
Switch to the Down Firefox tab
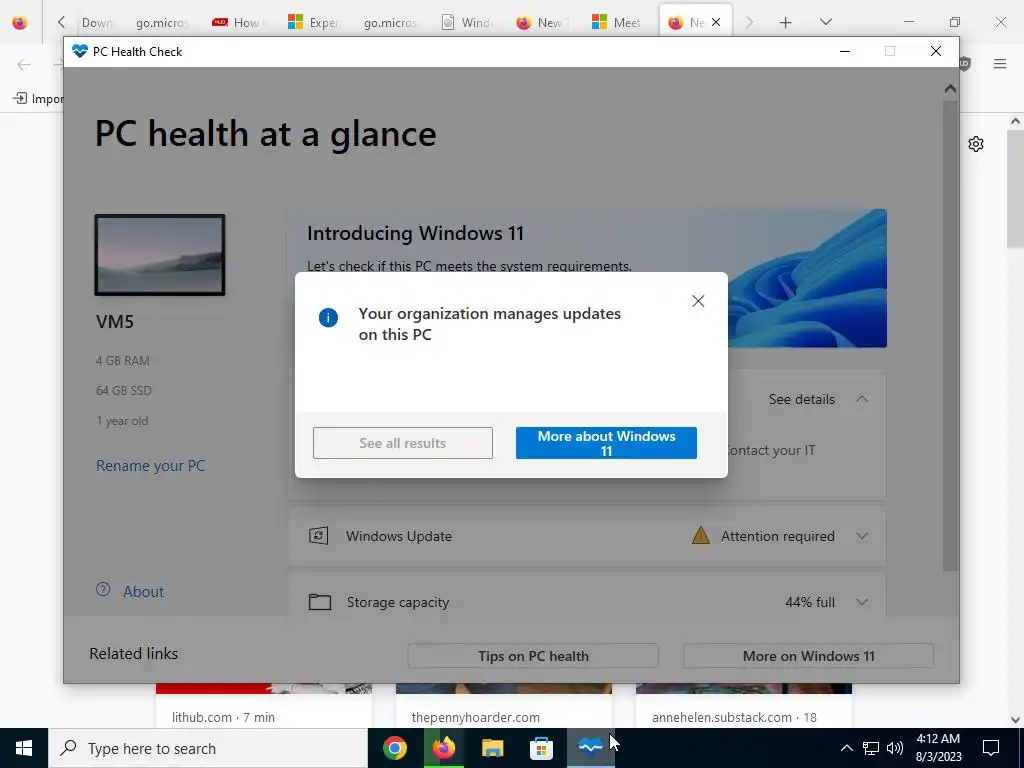click(97, 23)
